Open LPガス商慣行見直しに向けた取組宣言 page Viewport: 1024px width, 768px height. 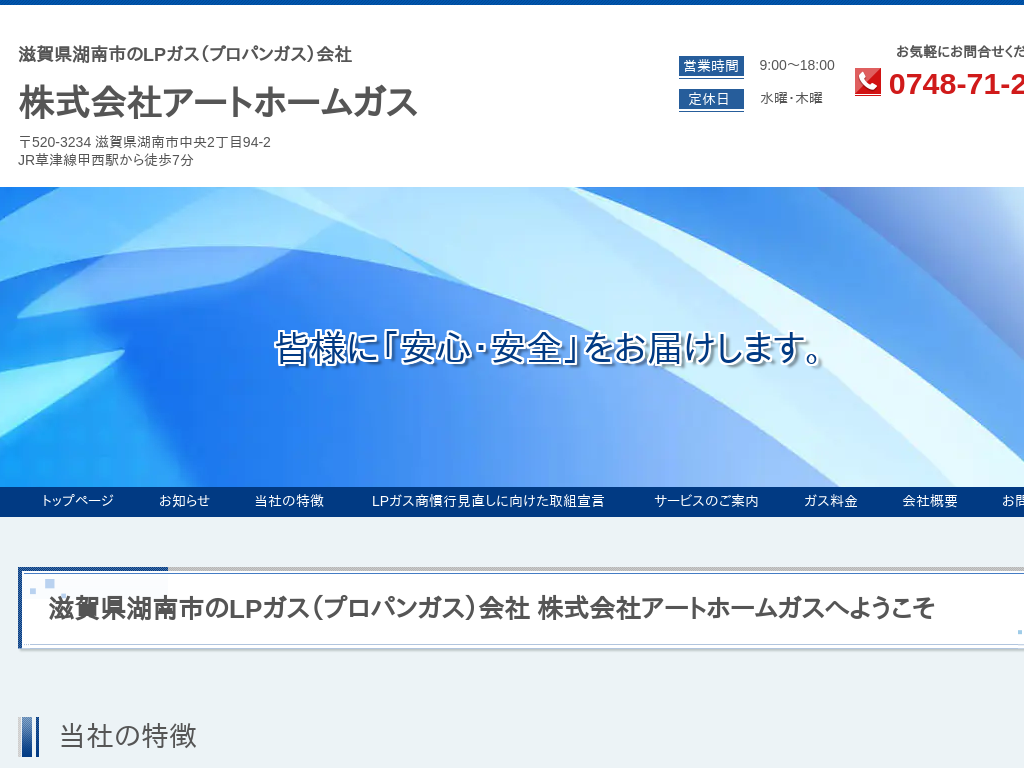click(x=488, y=501)
